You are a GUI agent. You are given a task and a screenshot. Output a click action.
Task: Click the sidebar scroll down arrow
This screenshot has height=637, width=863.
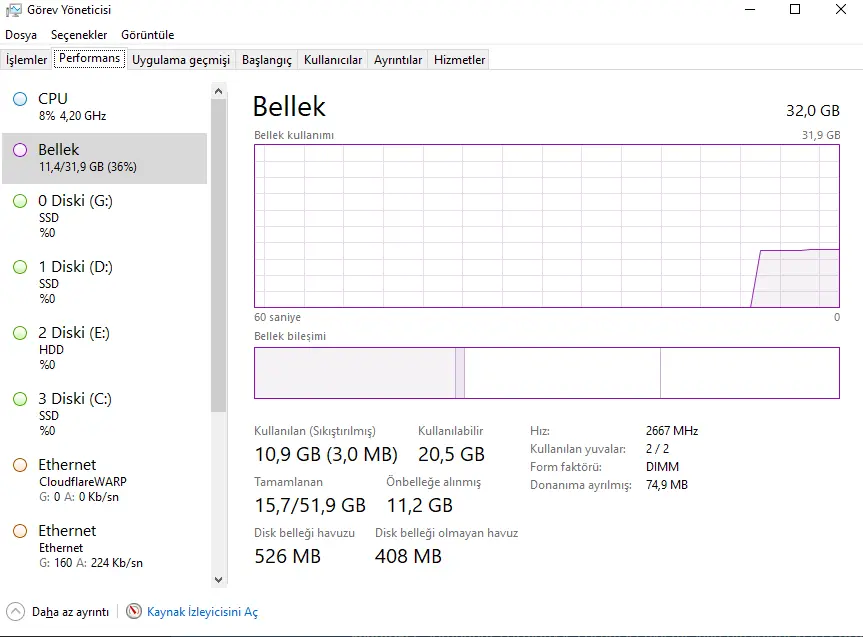219,580
